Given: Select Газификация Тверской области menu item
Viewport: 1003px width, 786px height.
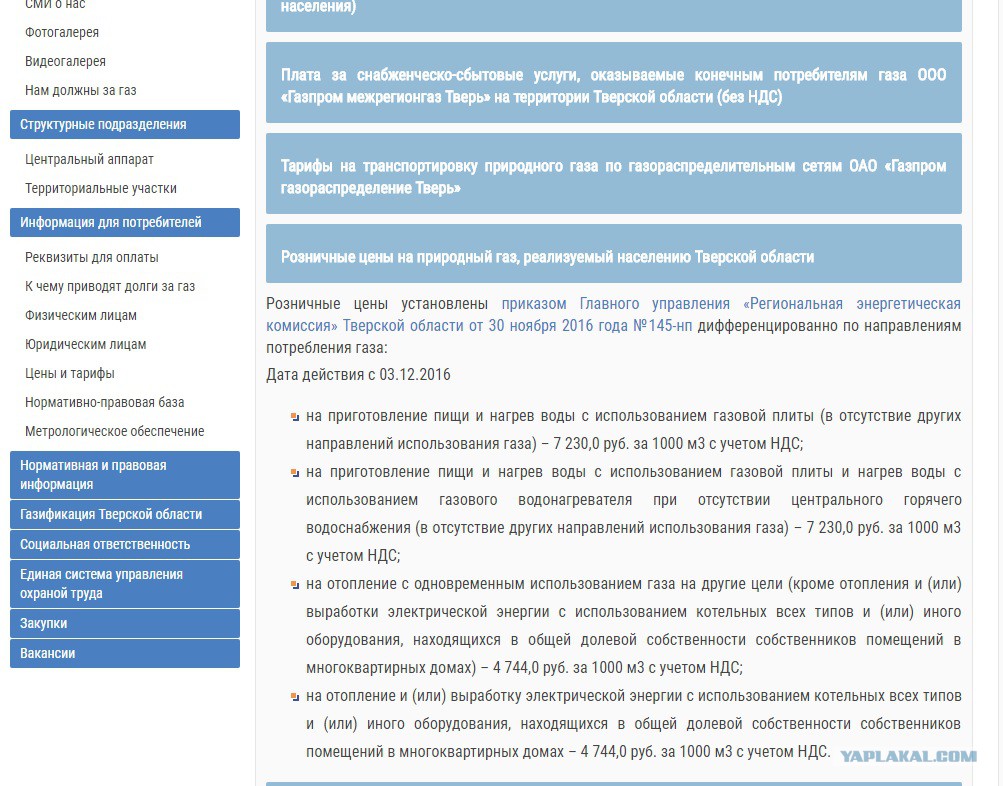Looking at the screenshot, I should 125,515.
